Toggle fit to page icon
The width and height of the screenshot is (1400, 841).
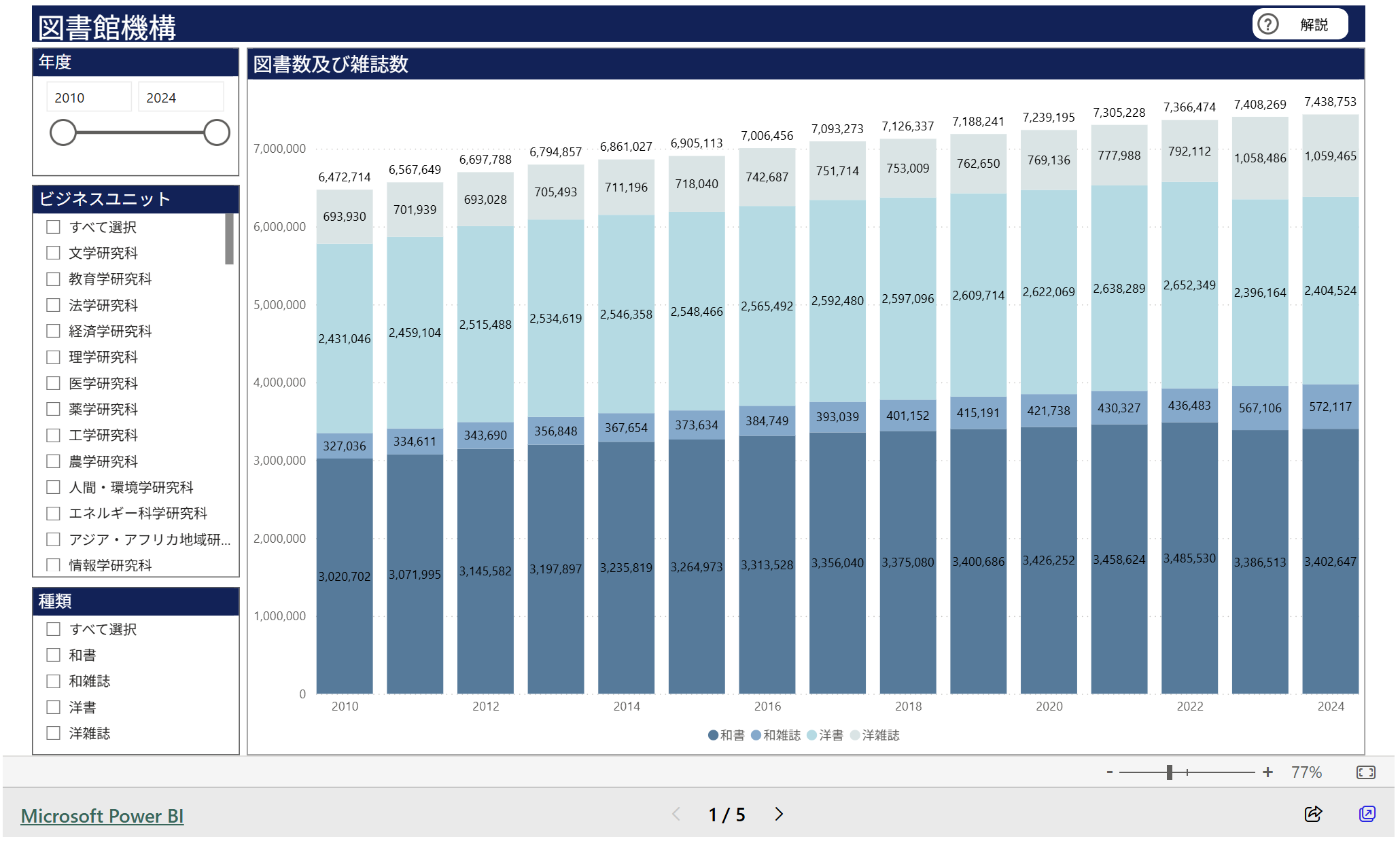point(1365,772)
